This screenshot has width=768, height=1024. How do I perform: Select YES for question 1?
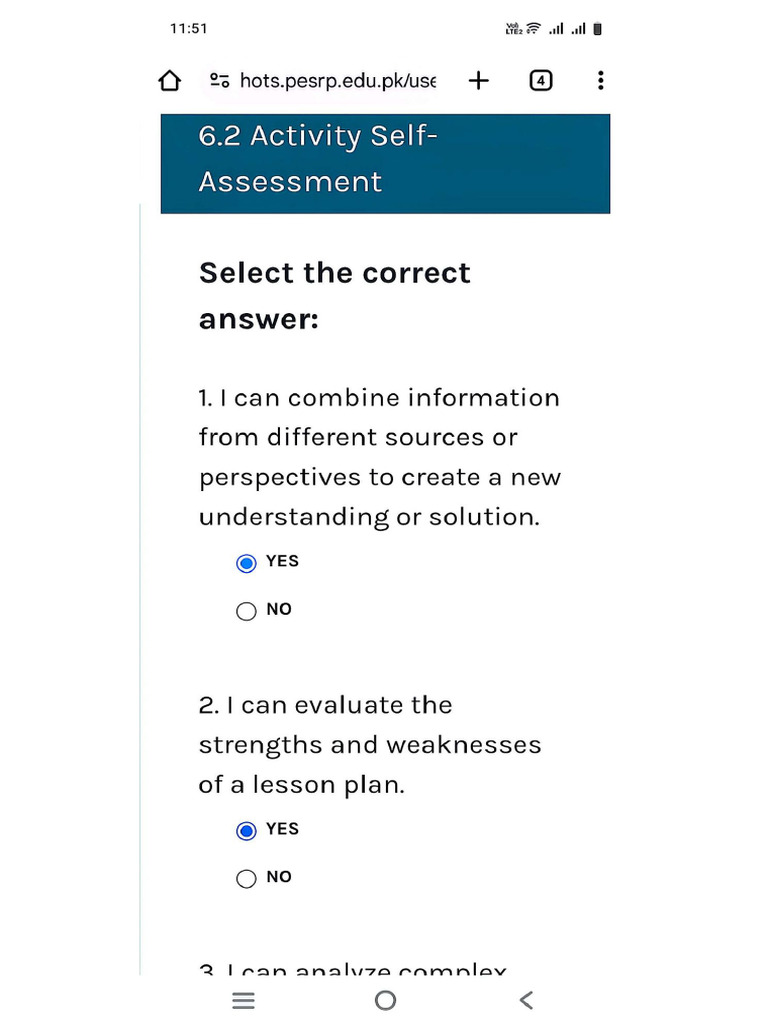(247, 563)
